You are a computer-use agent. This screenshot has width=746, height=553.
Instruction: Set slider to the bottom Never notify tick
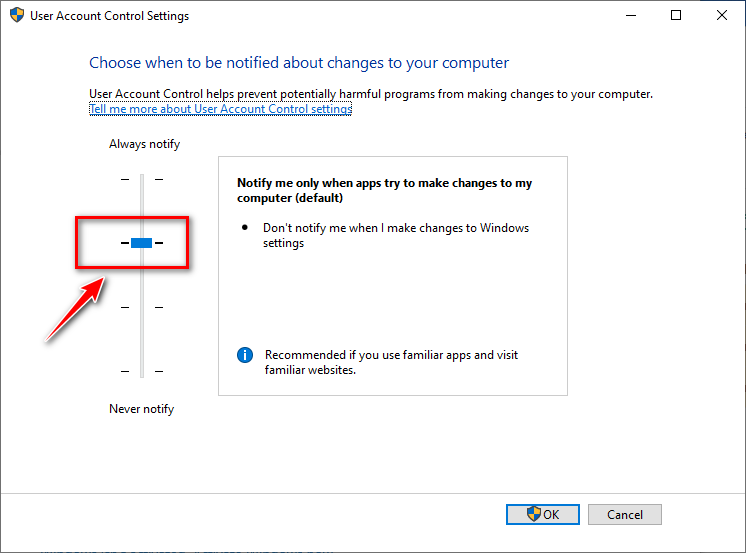pos(141,371)
